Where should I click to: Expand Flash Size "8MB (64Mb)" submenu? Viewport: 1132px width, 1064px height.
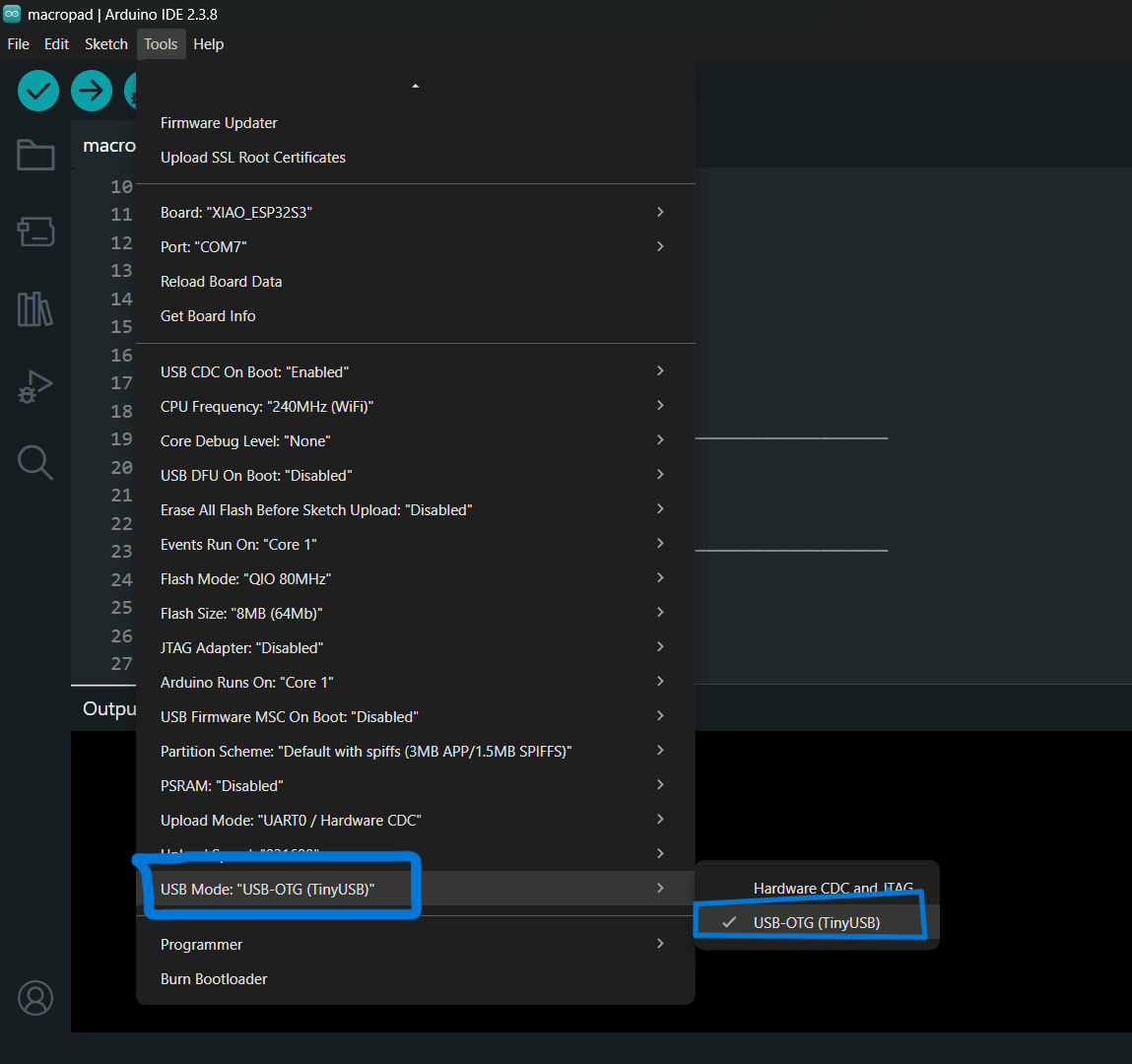(x=415, y=614)
